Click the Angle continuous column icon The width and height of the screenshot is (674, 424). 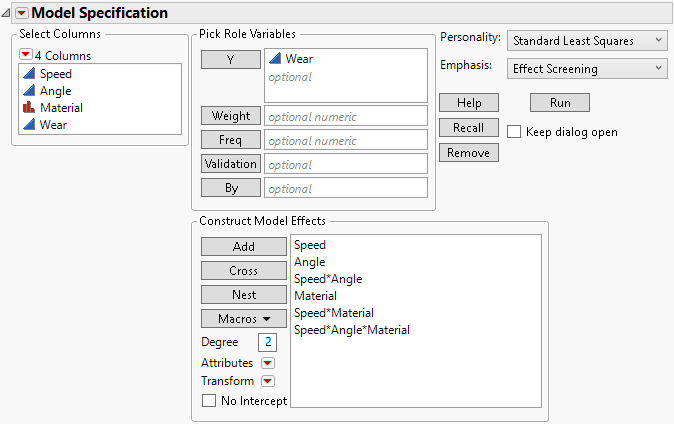(29, 91)
